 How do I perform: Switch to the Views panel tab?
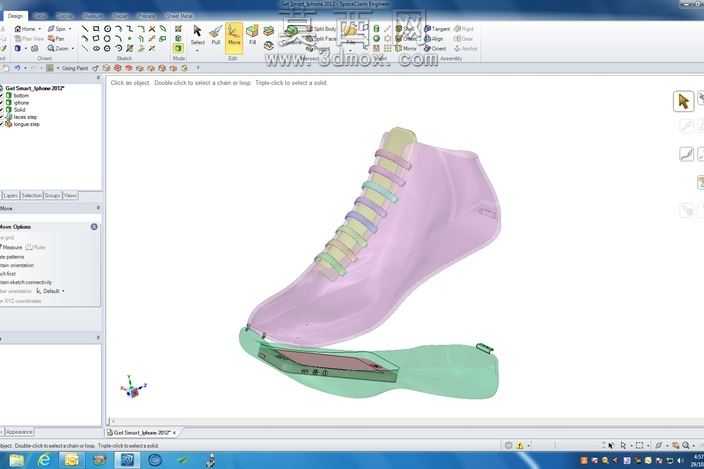click(x=70, y=196)
